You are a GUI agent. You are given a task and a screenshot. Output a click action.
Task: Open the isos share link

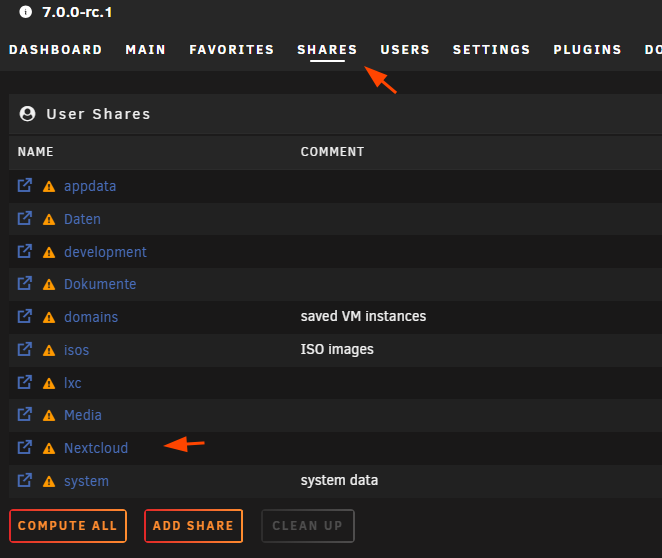pos(76,350)
